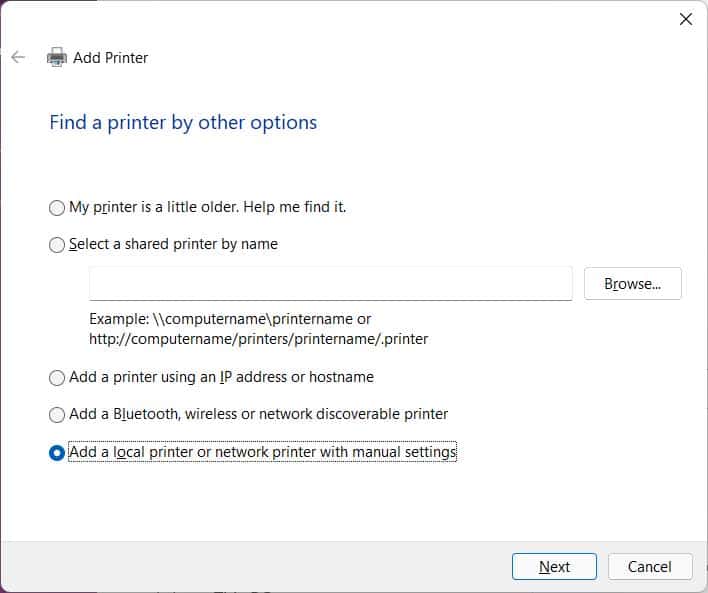Close the Add Printer dialog

686,19
